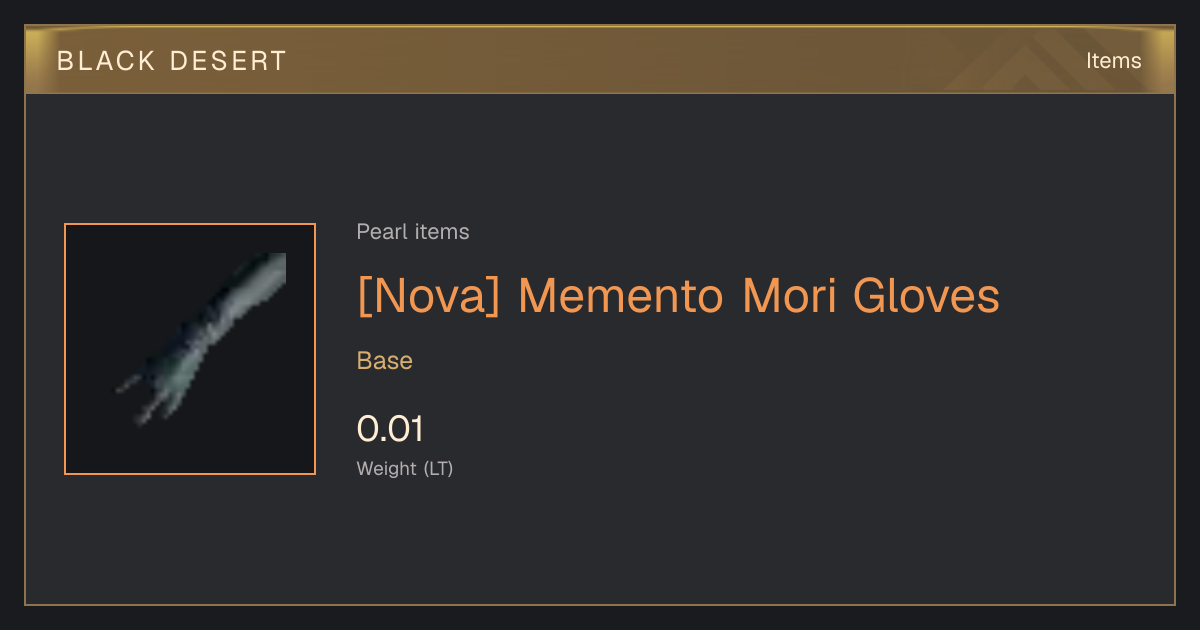Image resolution: width=1200 pixels, height=630 pixels.
Task: Click the BLACK DESERT logo text
Action: click(x=172, y=61)
